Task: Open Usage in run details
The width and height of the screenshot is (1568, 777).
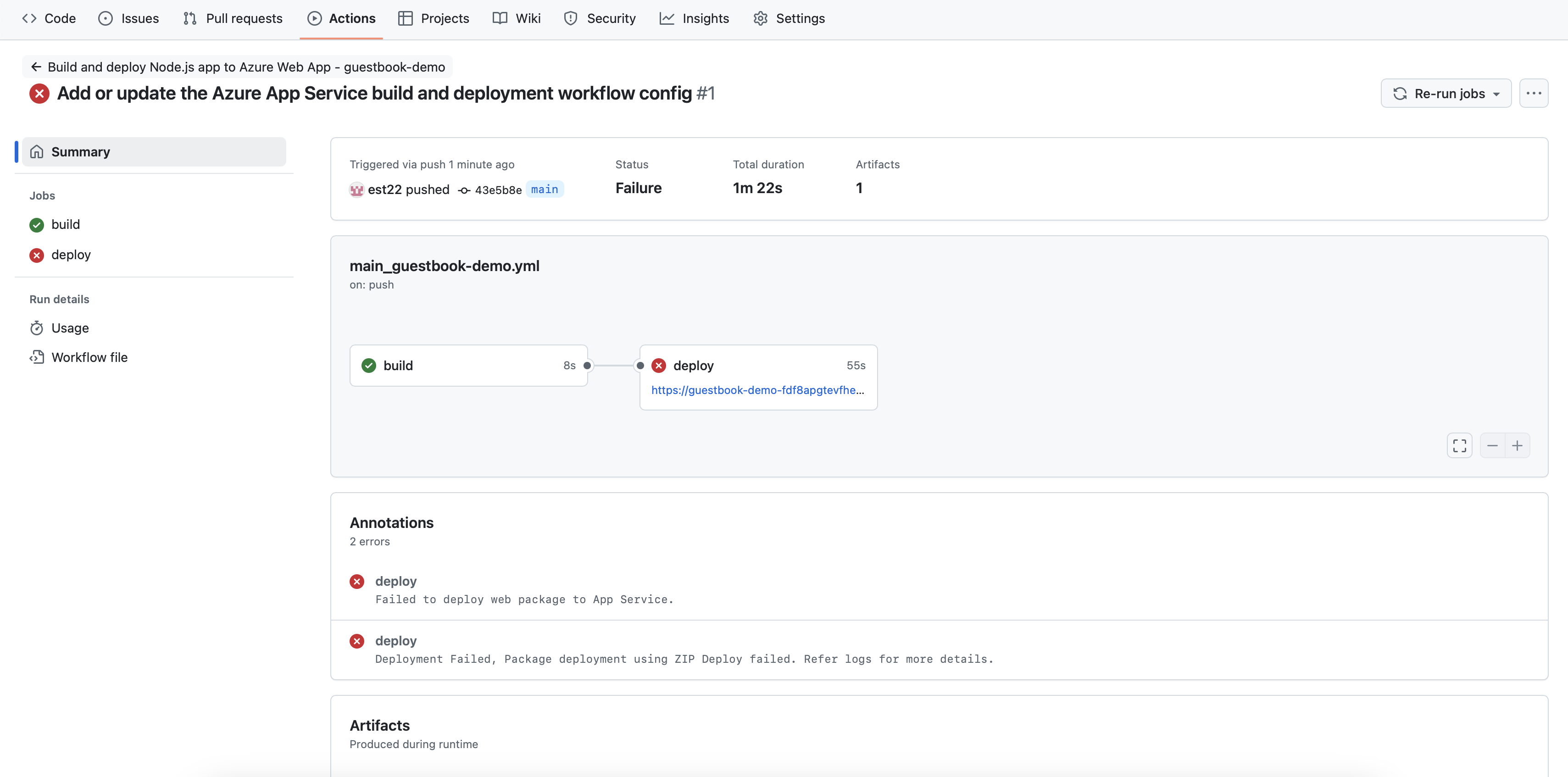Action: click(x=69, y=328)
